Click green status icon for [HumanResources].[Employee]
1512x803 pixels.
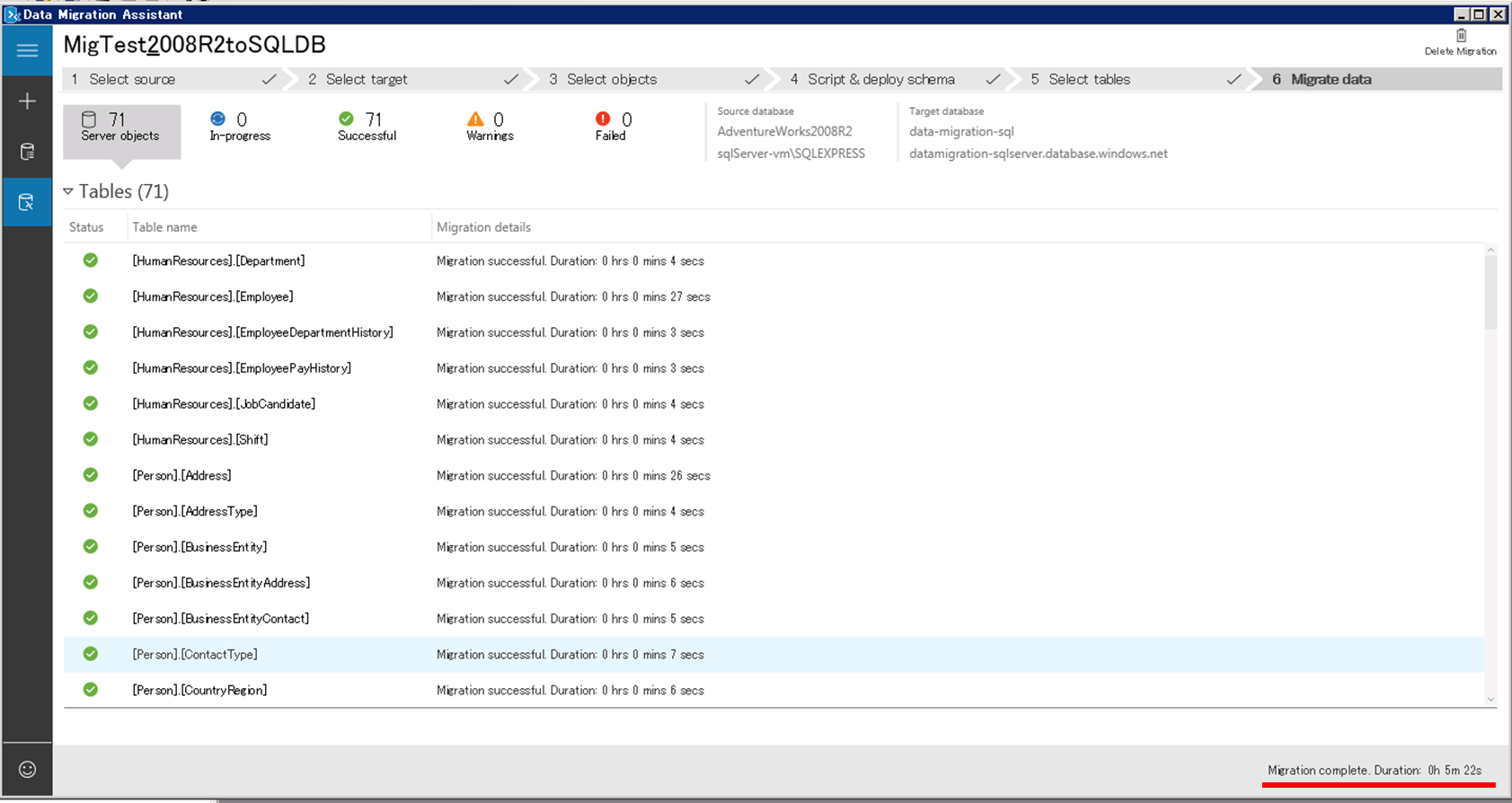pos(91,296)
